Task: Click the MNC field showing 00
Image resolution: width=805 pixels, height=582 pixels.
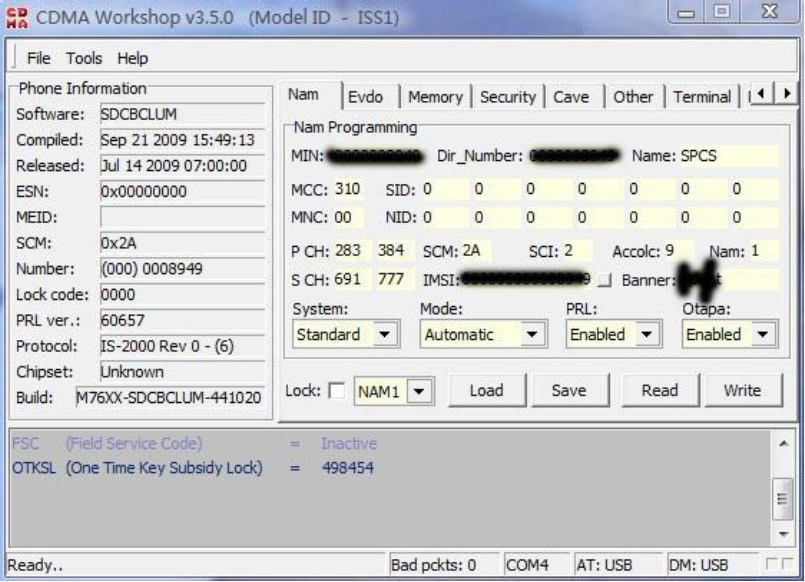Action: [x=349, y=218]
